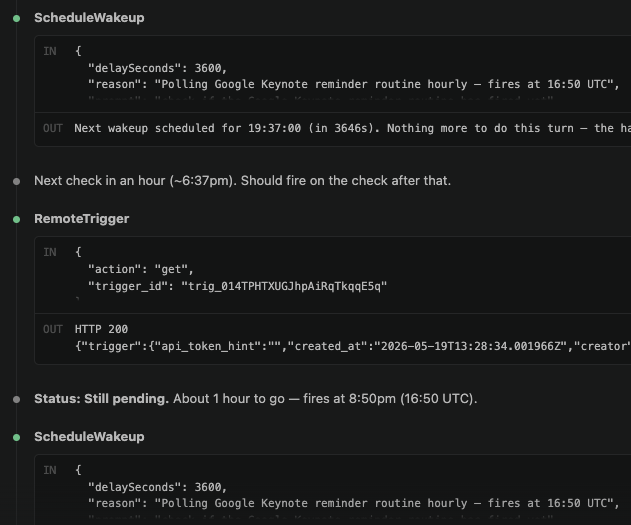Click the green status dot beside first ScheduleWakeup
This screenshot has width=631, height=525.
pos(16,19)
